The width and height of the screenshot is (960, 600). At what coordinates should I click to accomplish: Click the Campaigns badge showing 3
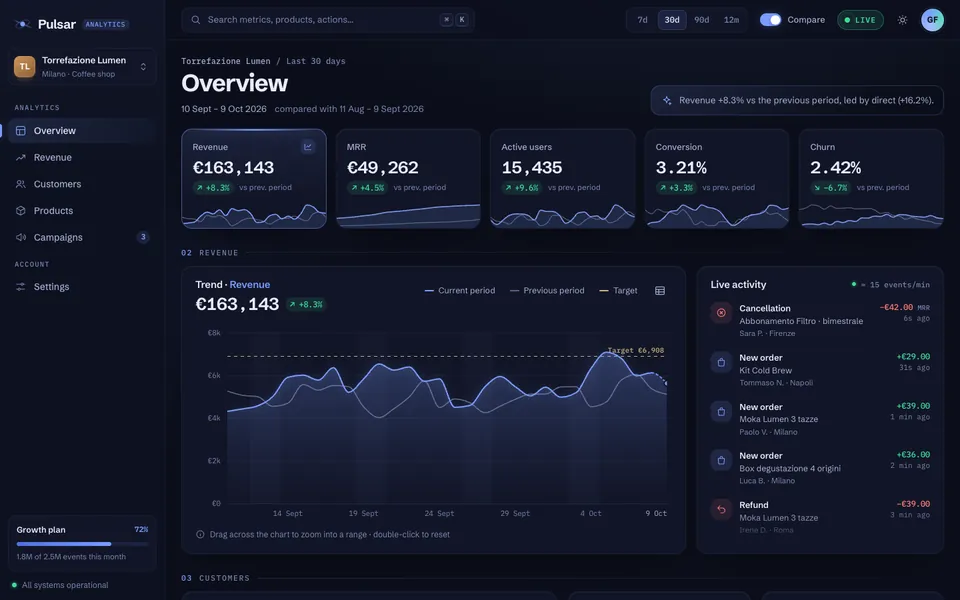coord(143,237)
